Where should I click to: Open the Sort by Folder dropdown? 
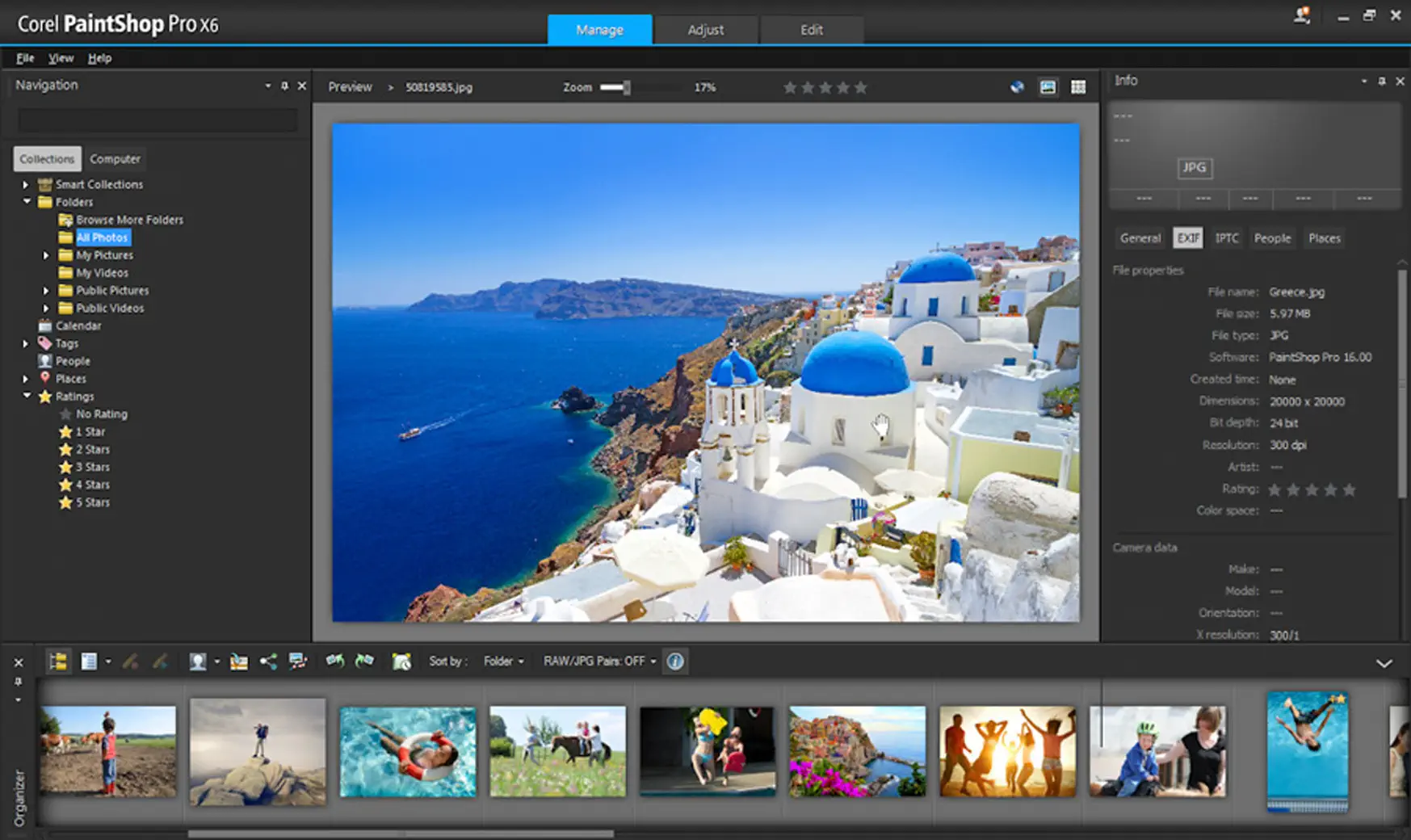click(502, 661)
